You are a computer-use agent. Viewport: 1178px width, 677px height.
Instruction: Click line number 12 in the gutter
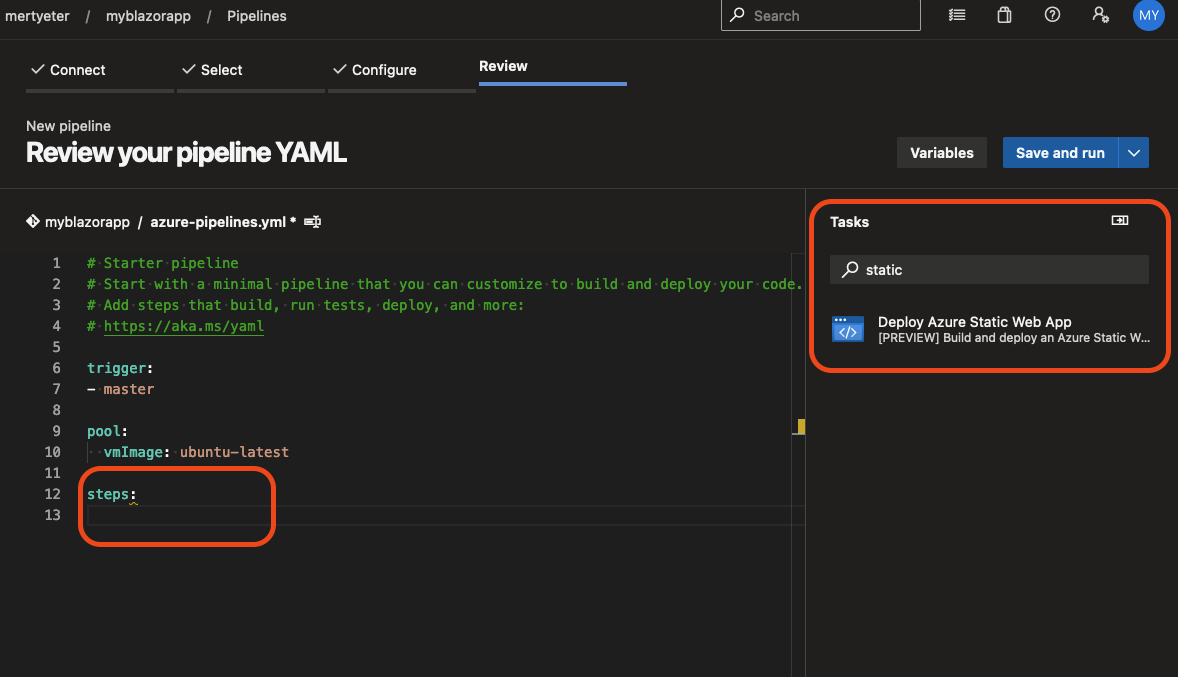coord(52,494)
